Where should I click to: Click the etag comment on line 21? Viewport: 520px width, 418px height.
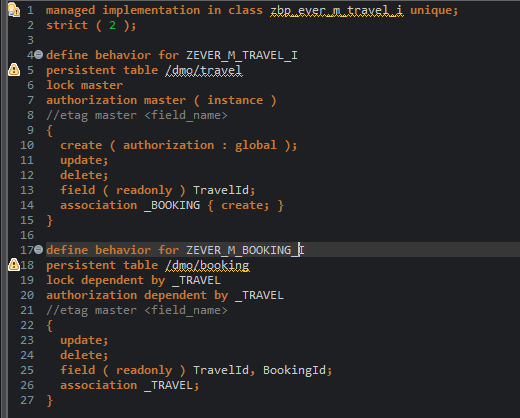point(137,310)
